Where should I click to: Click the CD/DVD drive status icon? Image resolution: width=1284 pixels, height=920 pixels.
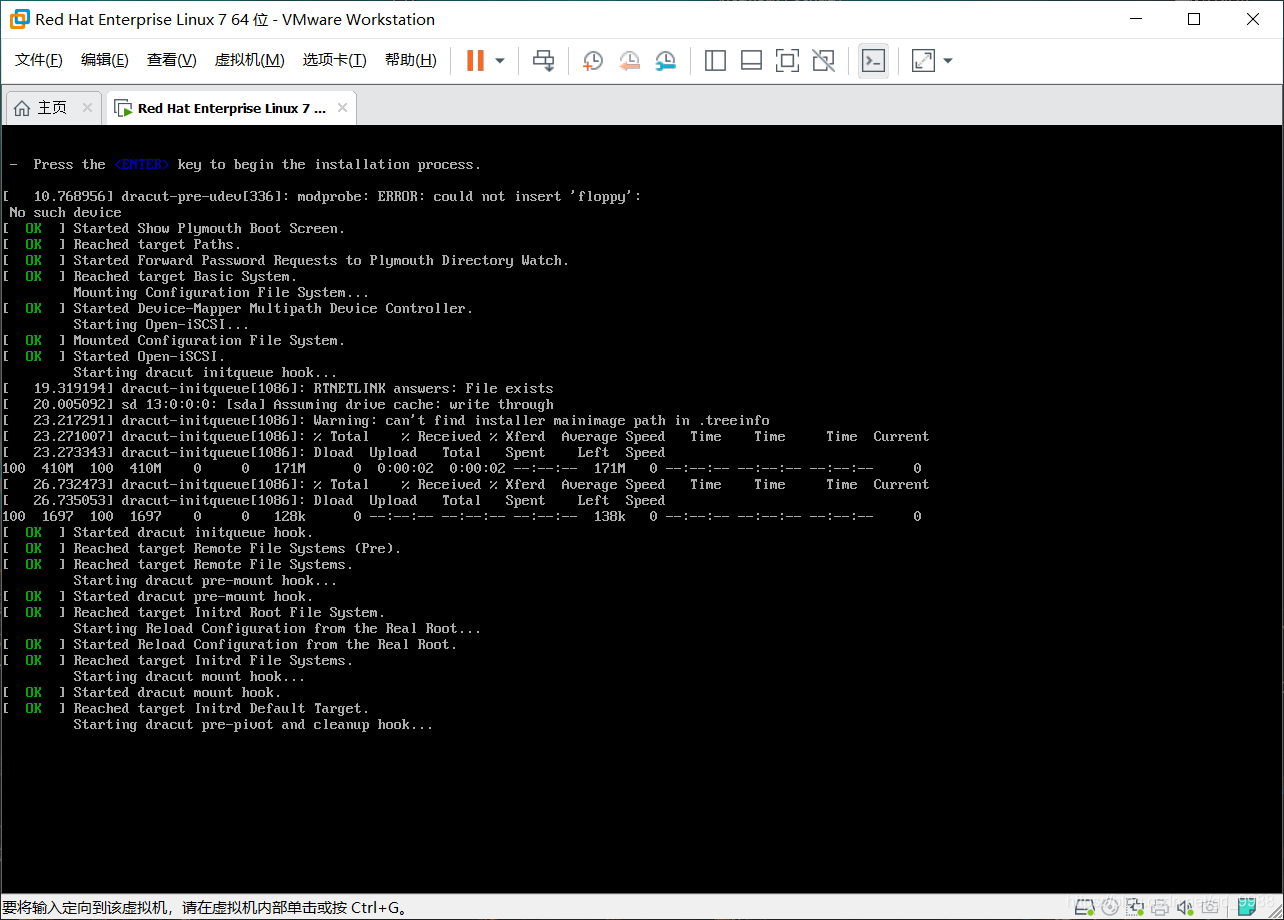pos(1110,908)
